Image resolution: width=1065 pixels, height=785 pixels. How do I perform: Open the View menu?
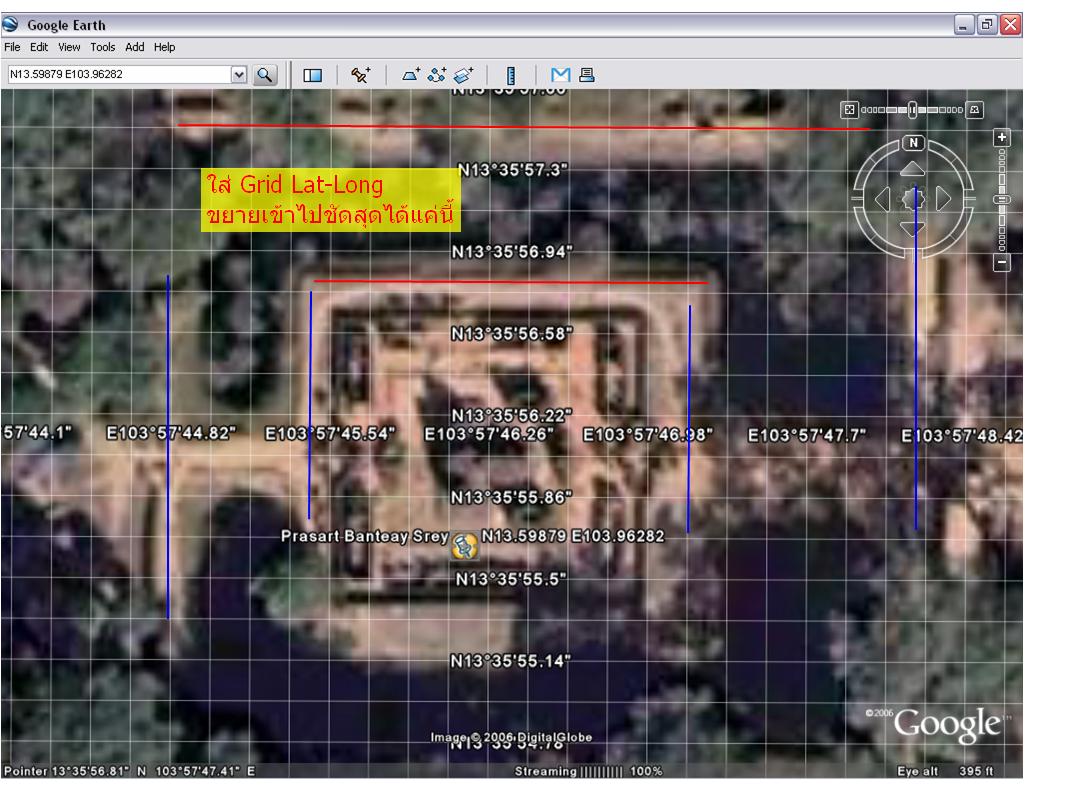(x=69, y=47)
